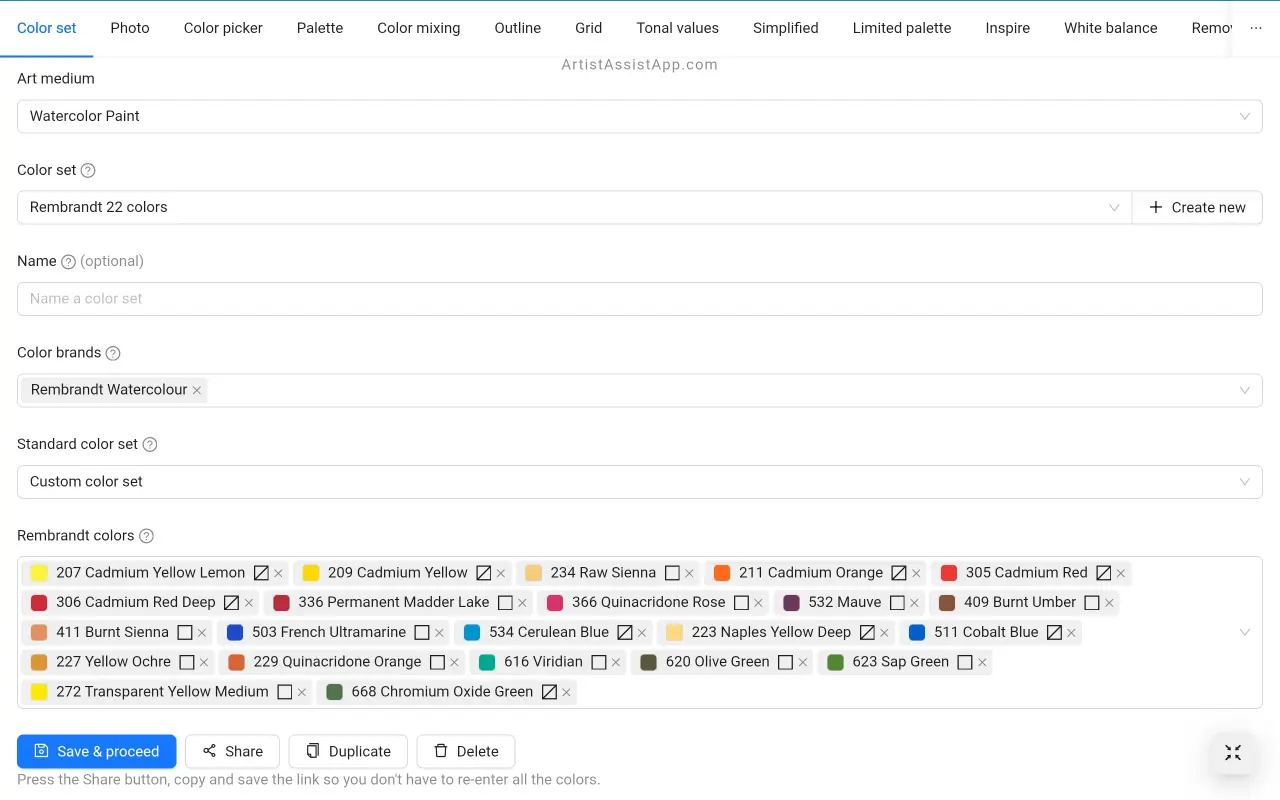1280x800 pixels.
Task: Click the Name a color set field
Action: pos(640,299)
